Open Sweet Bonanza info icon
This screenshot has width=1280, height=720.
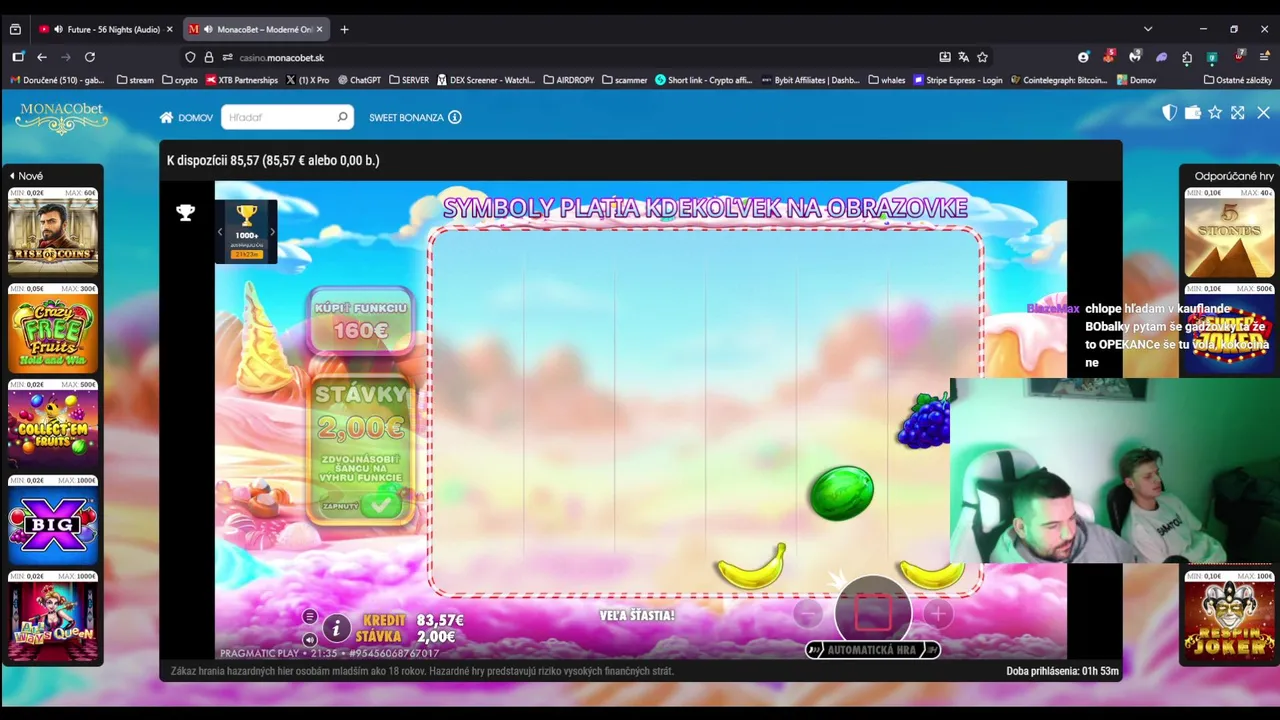[455, 117]
